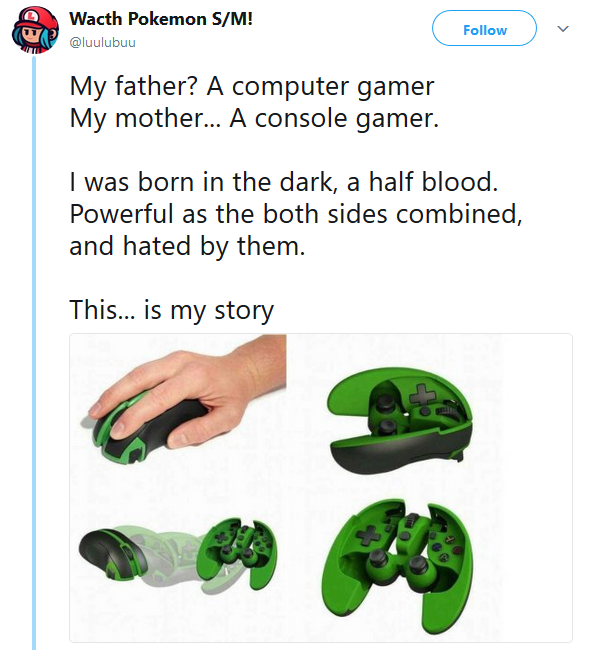Click the blue thread line below avatar
Screen dimensions: 592x650
tap(35, 352)
